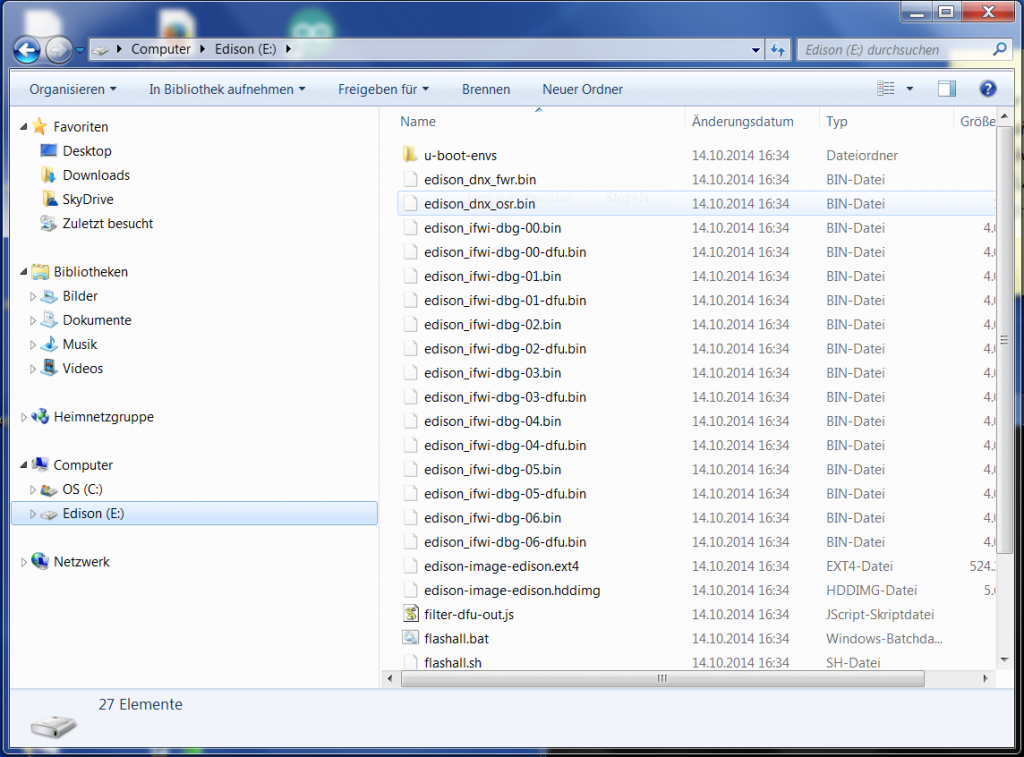Image resolution: width=1024 pixels, height=757 pixels.
Task: Click the drive icon in the address bar
Action: [100, 50]
